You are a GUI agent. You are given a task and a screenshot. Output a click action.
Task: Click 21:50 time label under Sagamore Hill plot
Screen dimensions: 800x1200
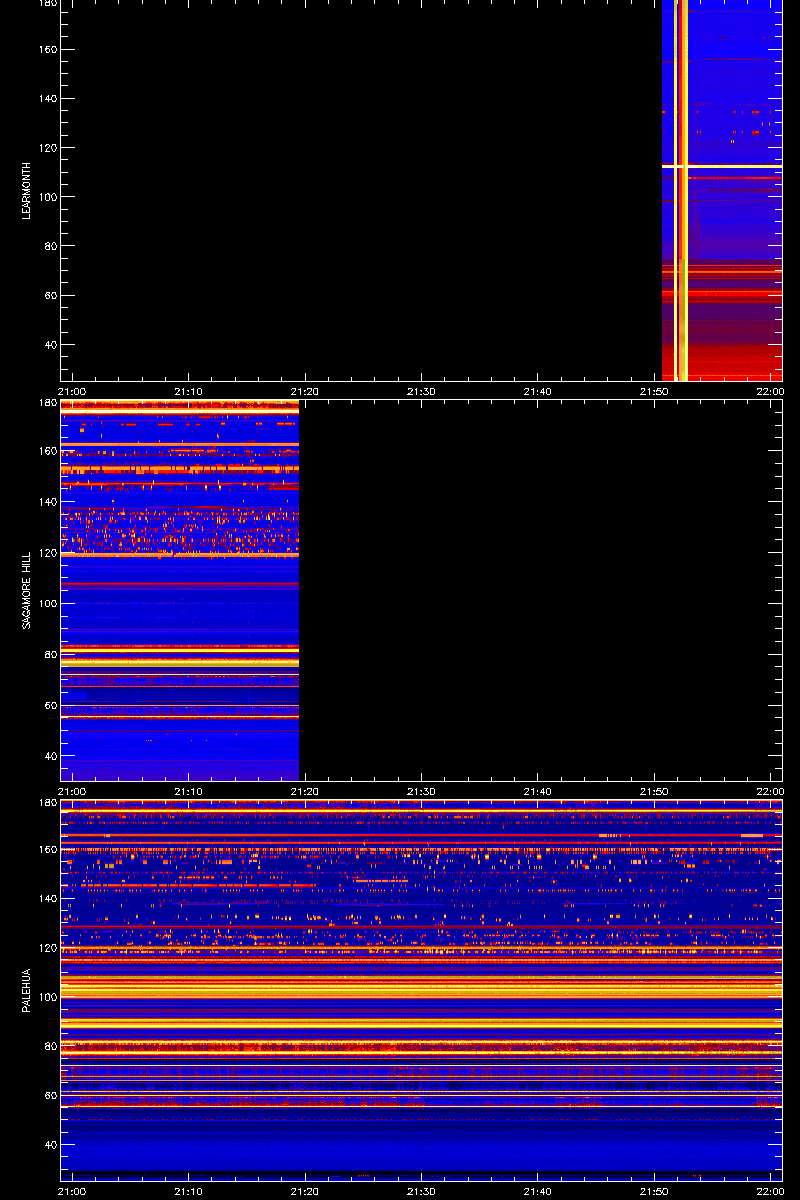[654, 792]
